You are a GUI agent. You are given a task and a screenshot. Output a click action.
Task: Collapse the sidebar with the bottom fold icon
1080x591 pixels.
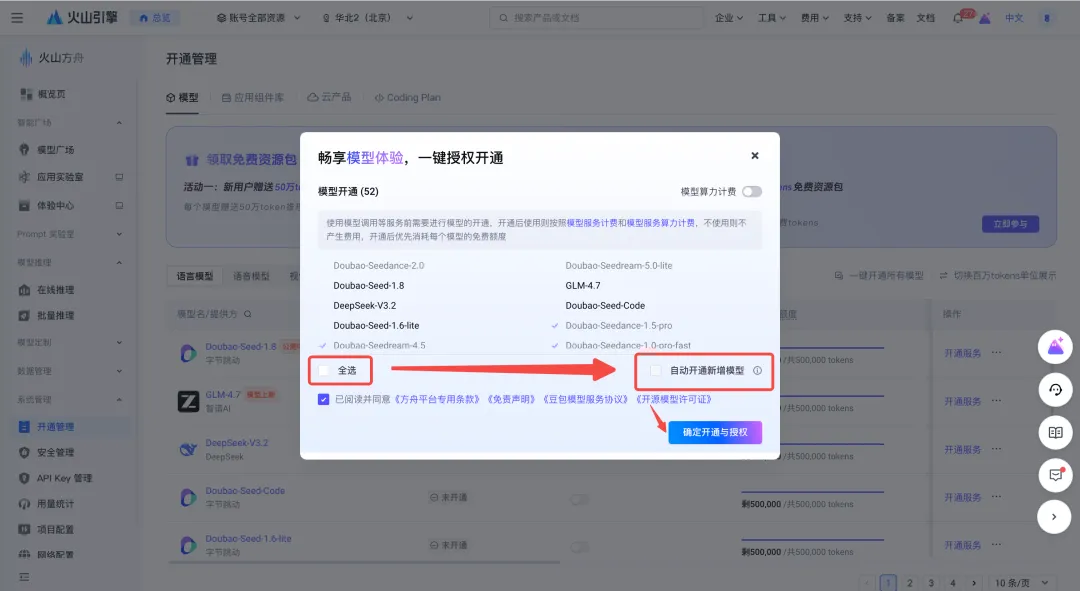(24, 577)
